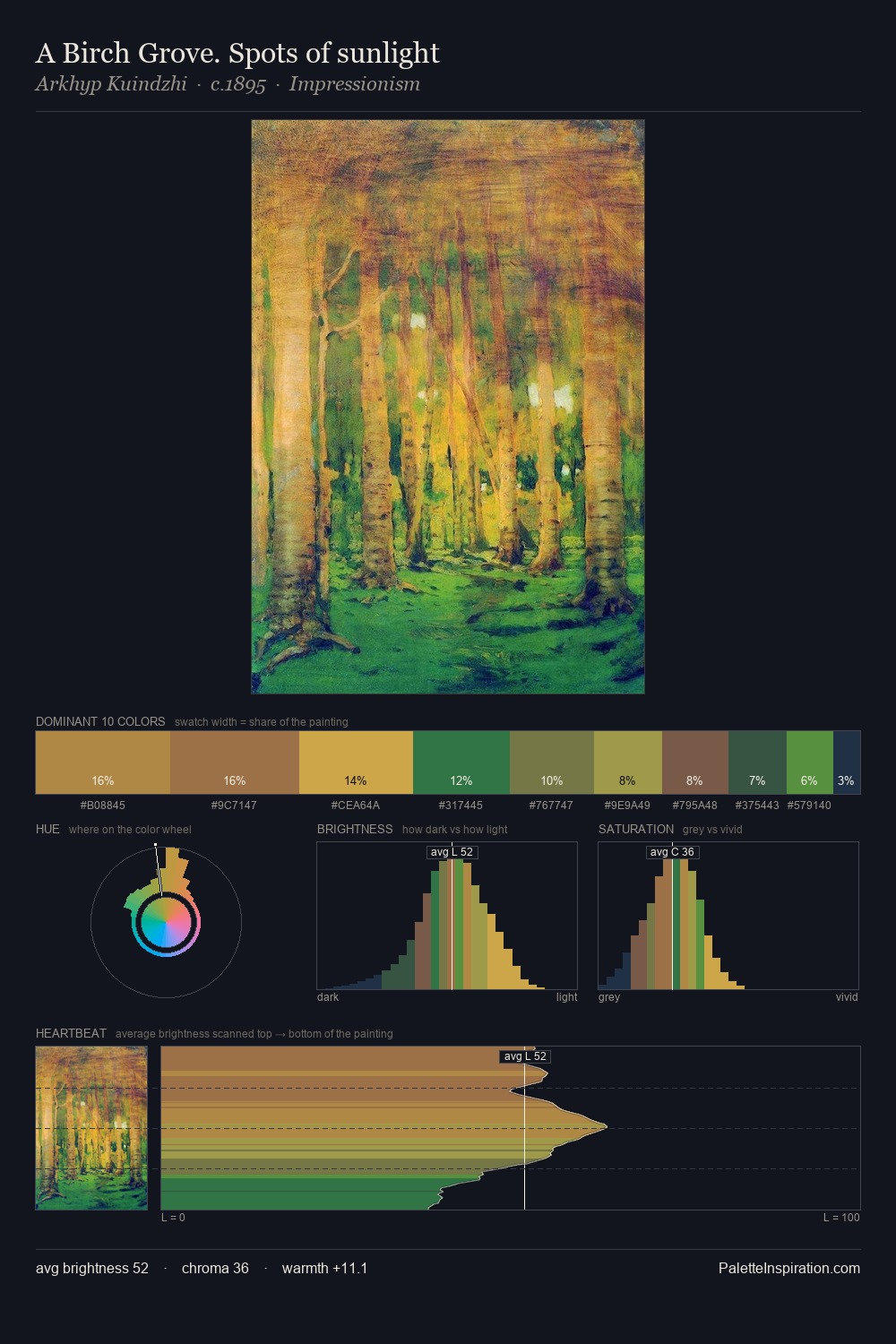Click the 'Impressionism' style text
Screen dimensions: 896x1344
355,84
